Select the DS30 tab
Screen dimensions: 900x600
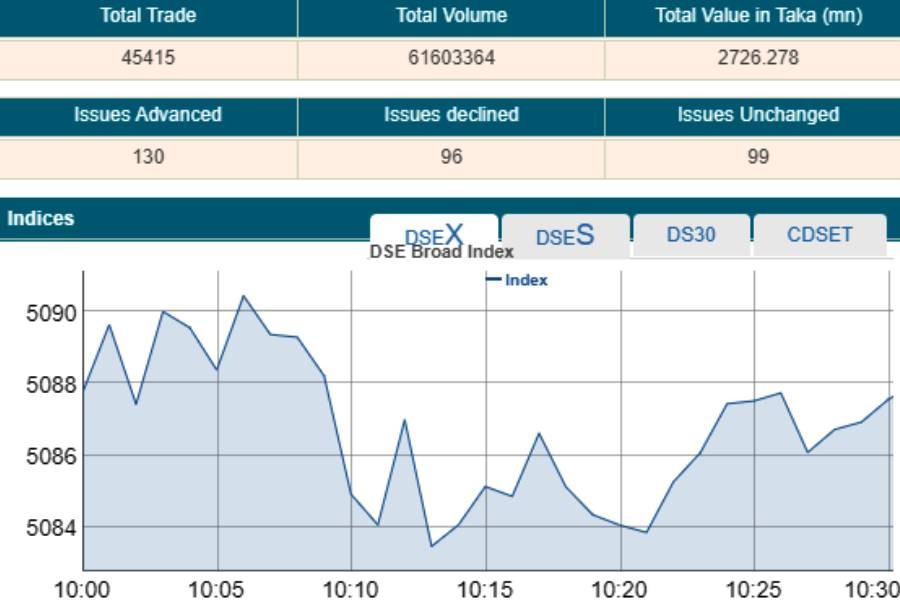691,235
